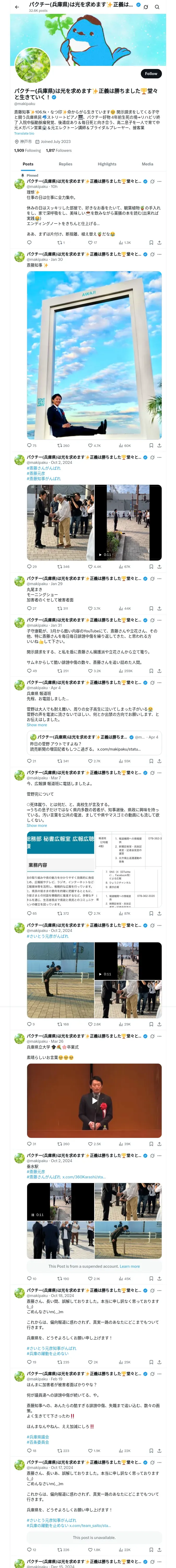176x1568 pixels.
Task: Open more options on the pinned post
Action: pos(160,181)
